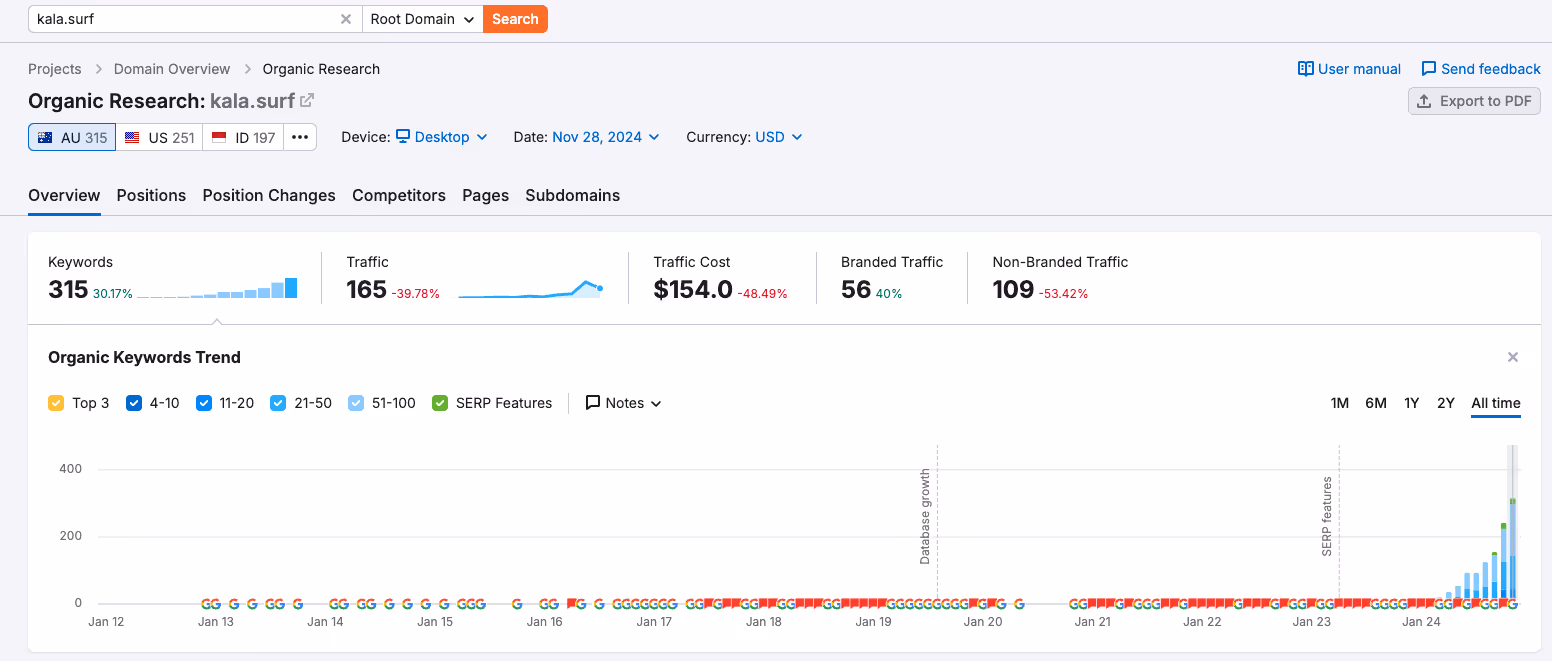This screenshot has width=1552, height=661.
Task: Select the Australia flag database
Action: point(45,138)
